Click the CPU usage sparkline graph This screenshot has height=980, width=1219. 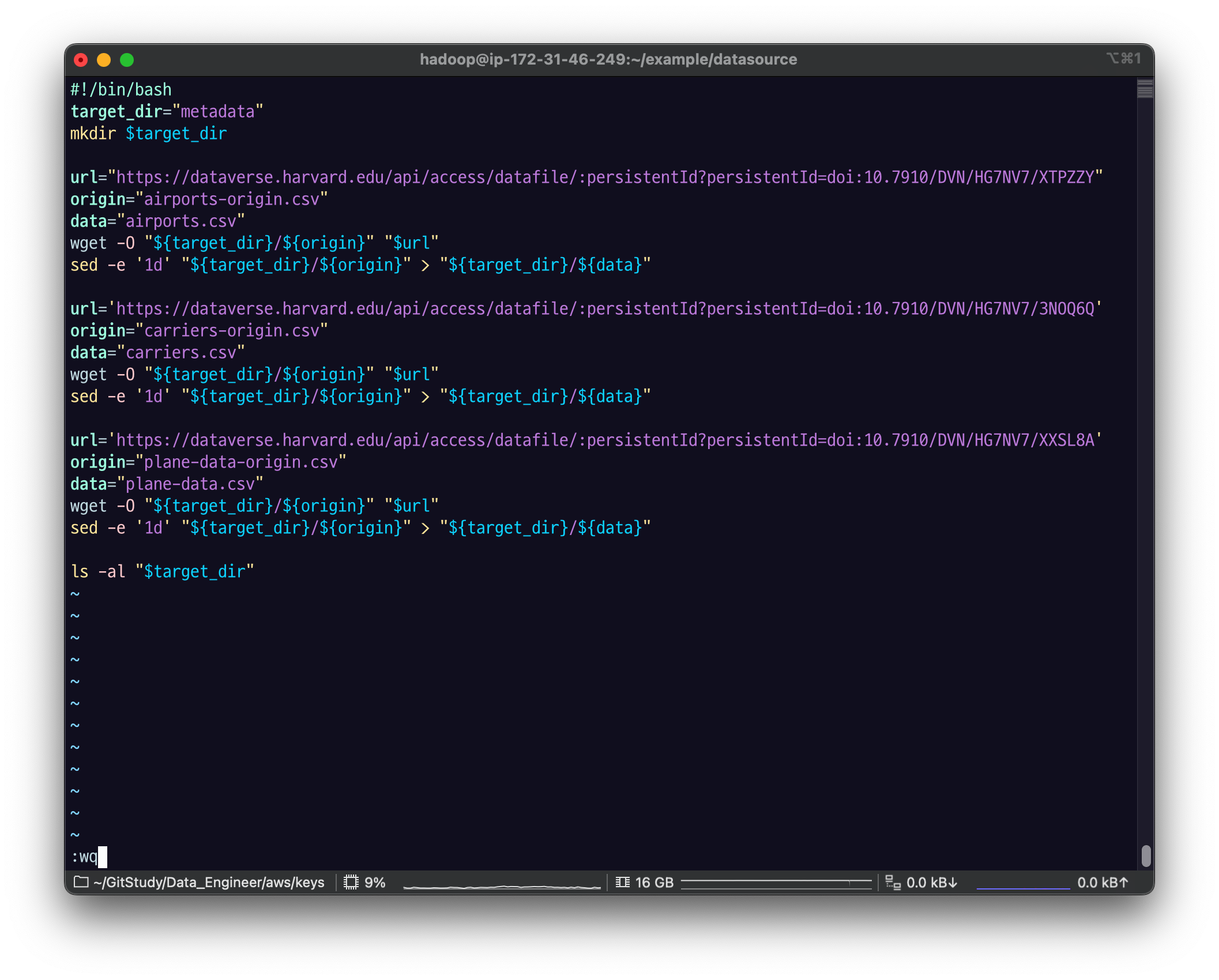pyautogui.click(x=501, y=885)
